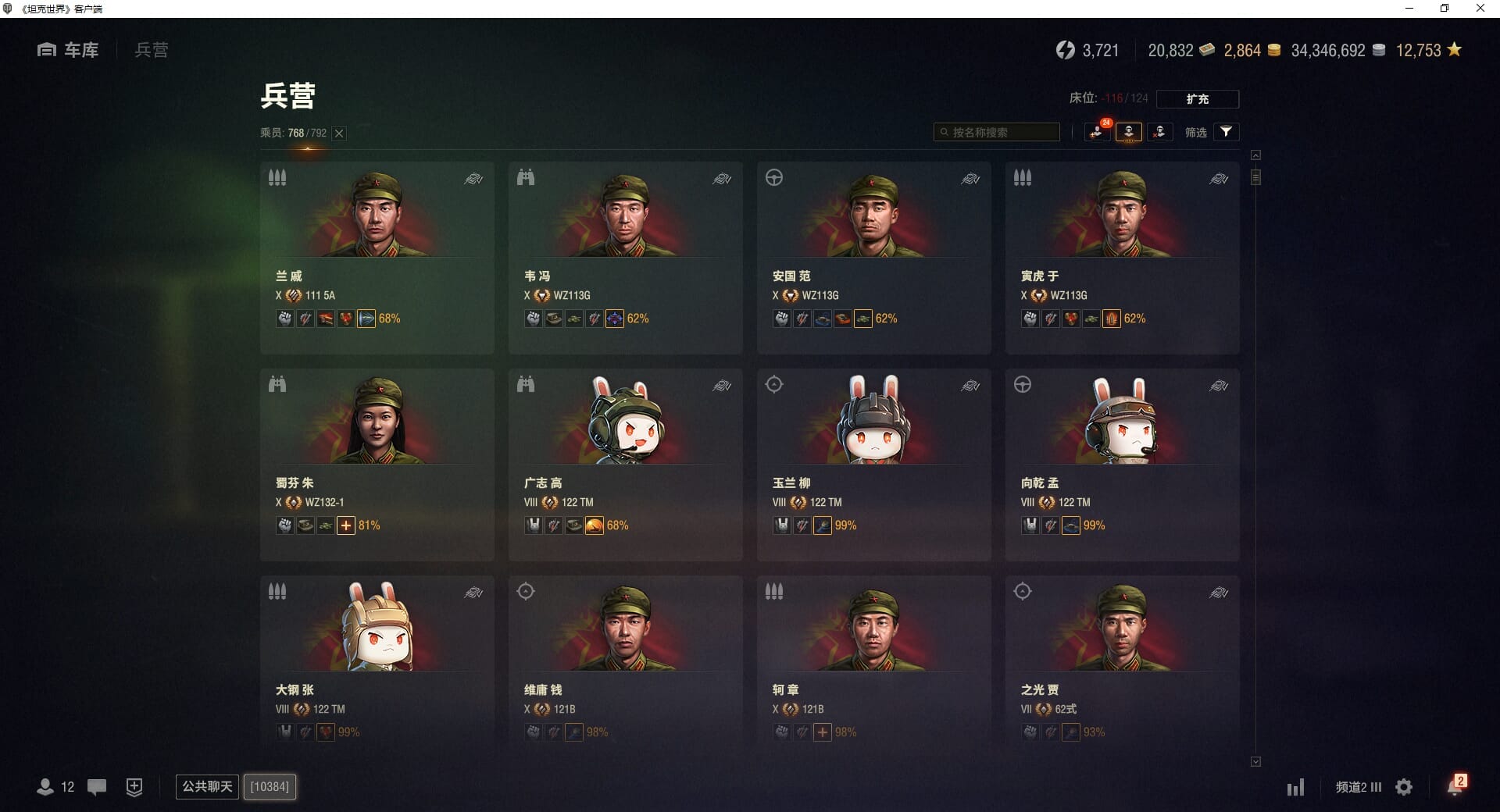Open the recruits icon with 24 badge

pos(1098,132)
